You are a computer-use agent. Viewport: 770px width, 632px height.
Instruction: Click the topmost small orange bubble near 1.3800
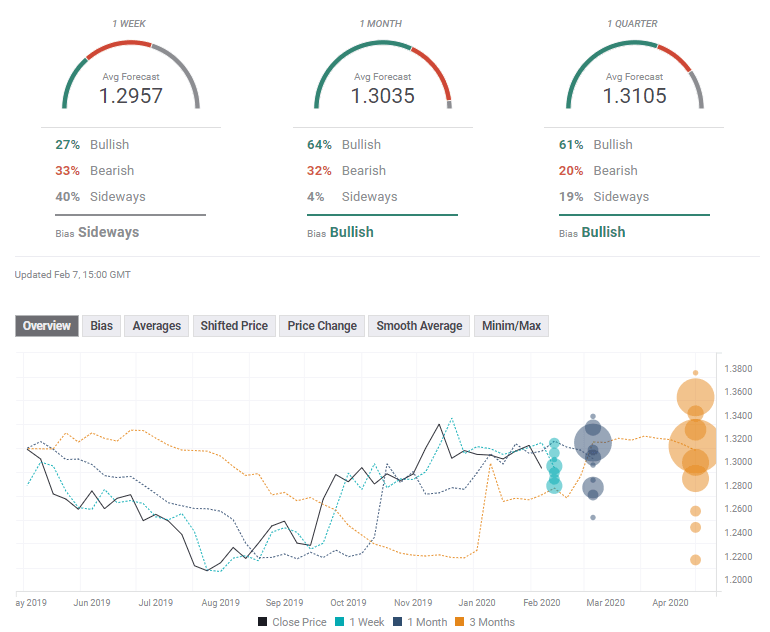[x=695, y=373]
